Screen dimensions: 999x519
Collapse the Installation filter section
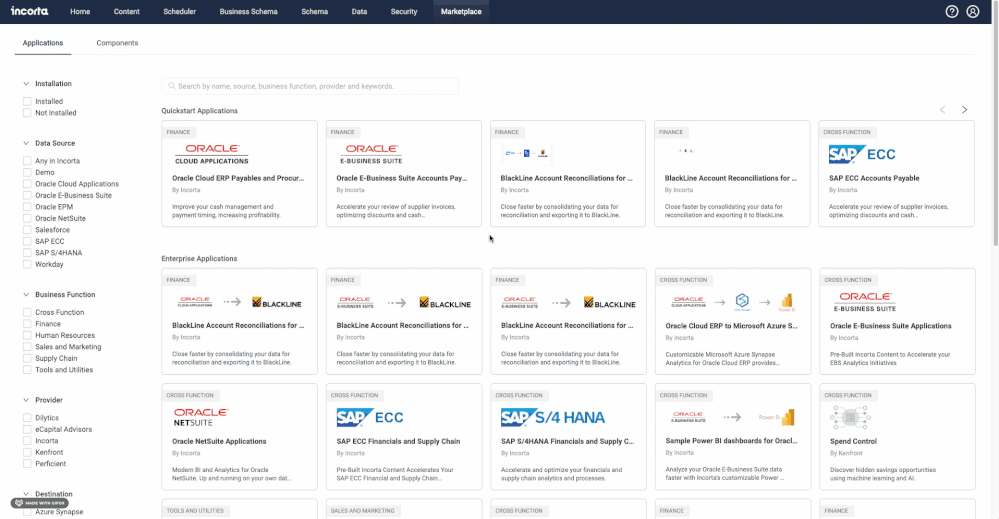26,84
